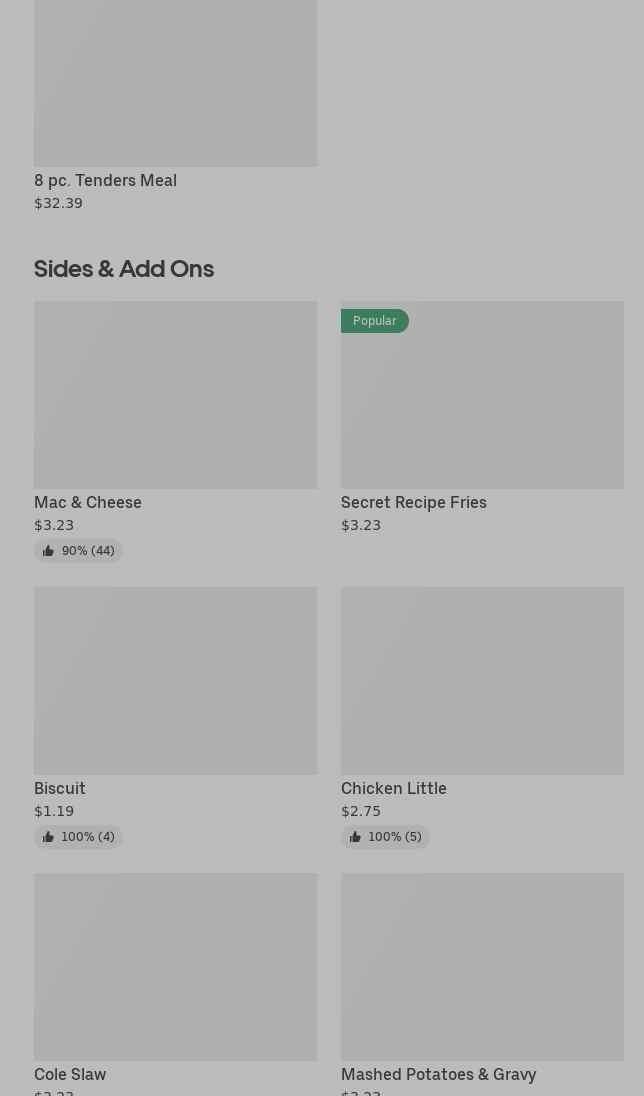Image resolution: width=644 pixels, height=1096 pixels.
Task: Open the Cole Slaw item image
Action: tap(175, 967)
